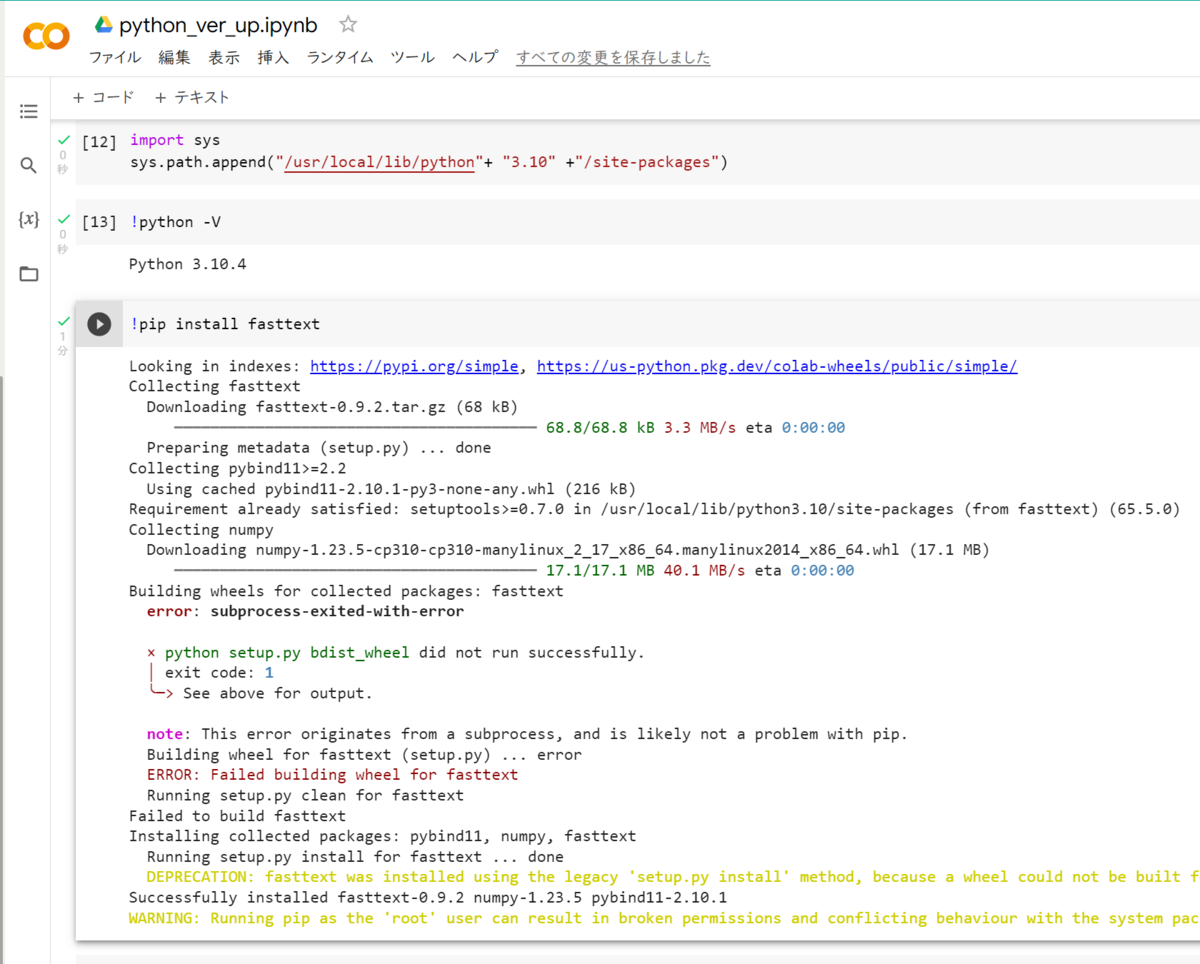Open the file browser in the sidebar
The width and height of the screenshot is (1200, 964).
[x=28, y=273]
